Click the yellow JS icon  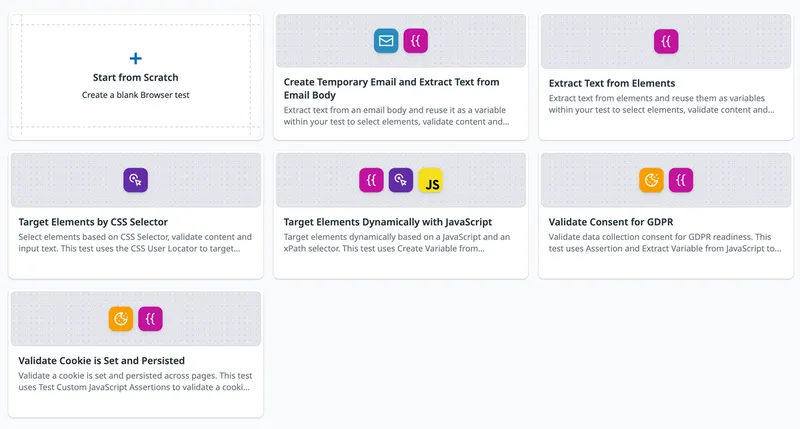point(431,181)
